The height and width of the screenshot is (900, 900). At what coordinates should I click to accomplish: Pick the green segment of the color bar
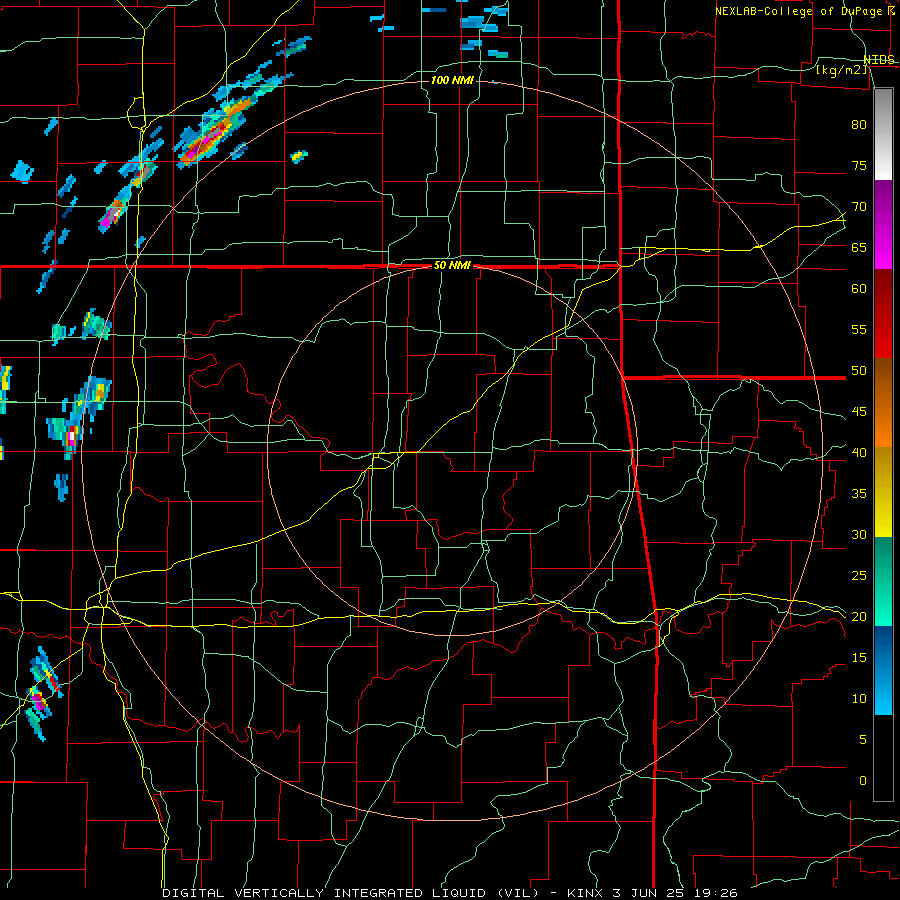click(883, 581)
